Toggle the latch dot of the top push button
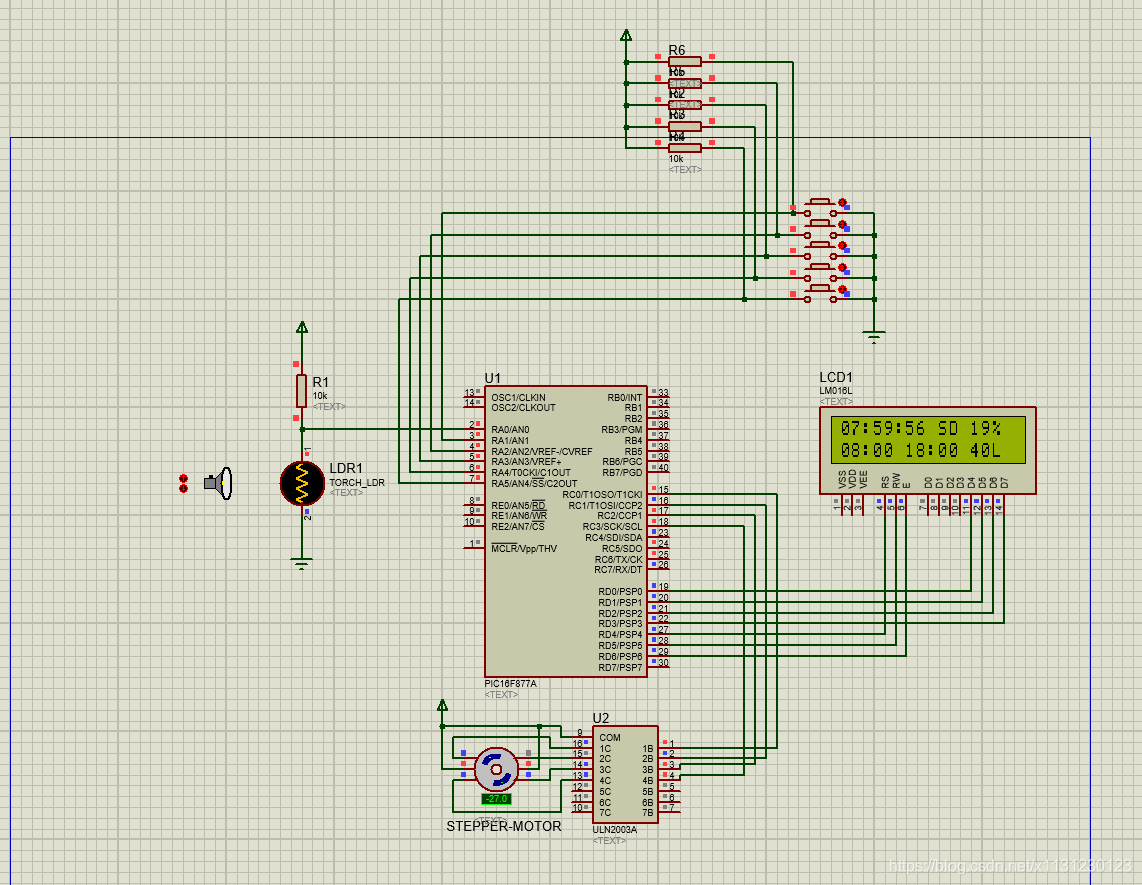Viewport: 1142px width, 885px height. click(x=842, y=202)
